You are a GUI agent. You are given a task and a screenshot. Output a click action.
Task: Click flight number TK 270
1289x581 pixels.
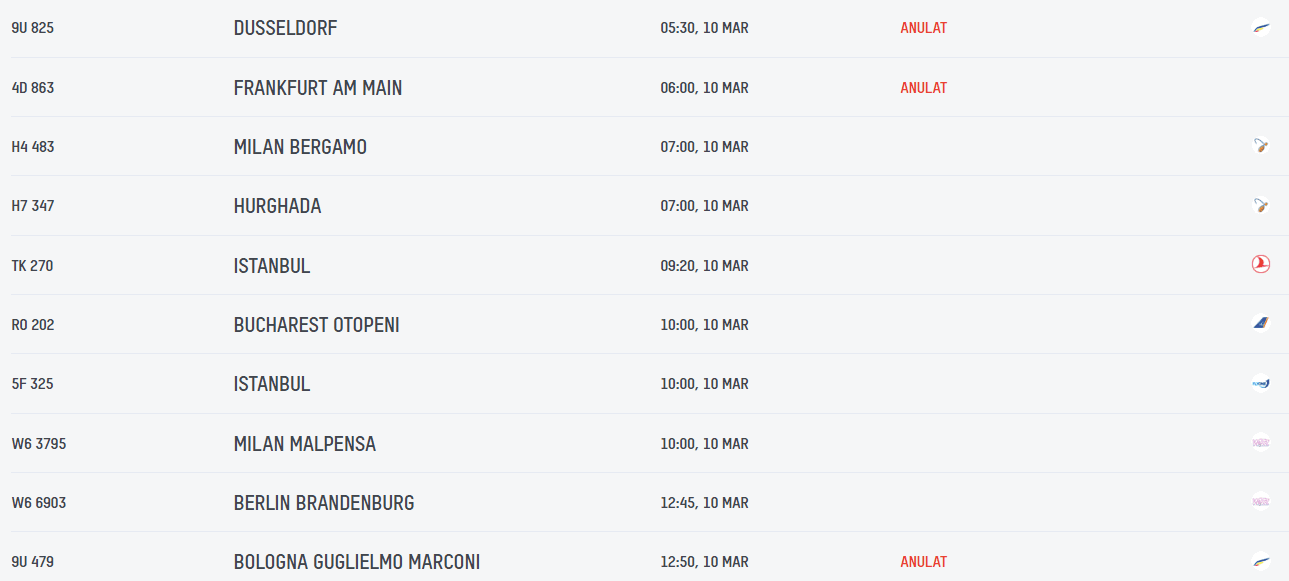[x=32, y=266]
